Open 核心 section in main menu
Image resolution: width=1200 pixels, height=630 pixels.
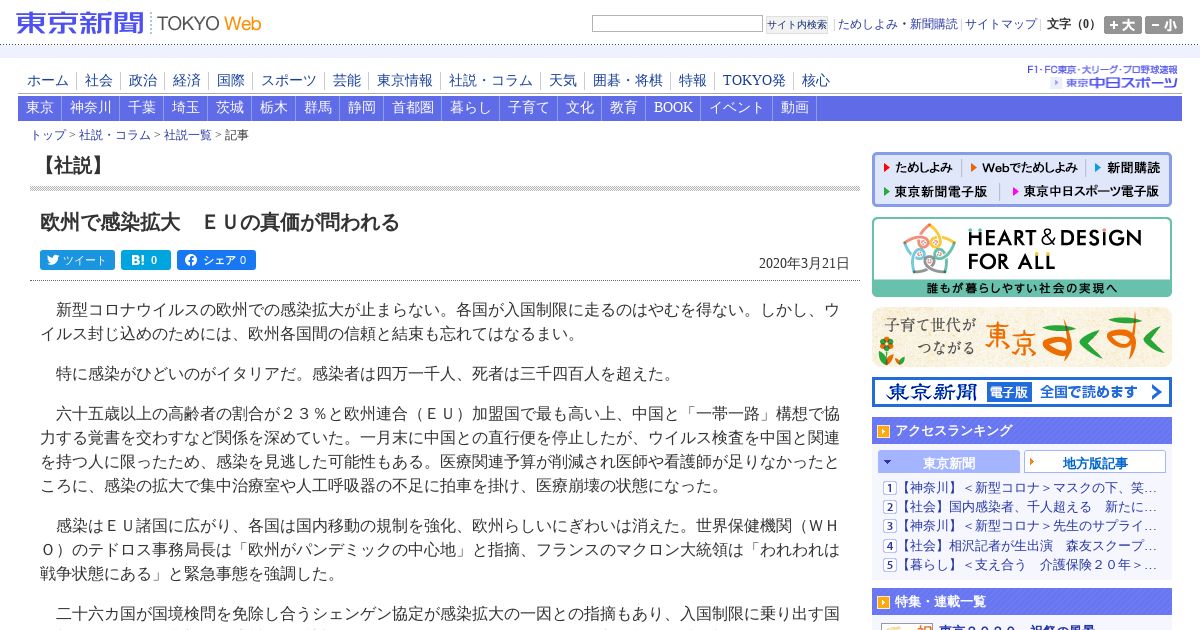[816, 80]
